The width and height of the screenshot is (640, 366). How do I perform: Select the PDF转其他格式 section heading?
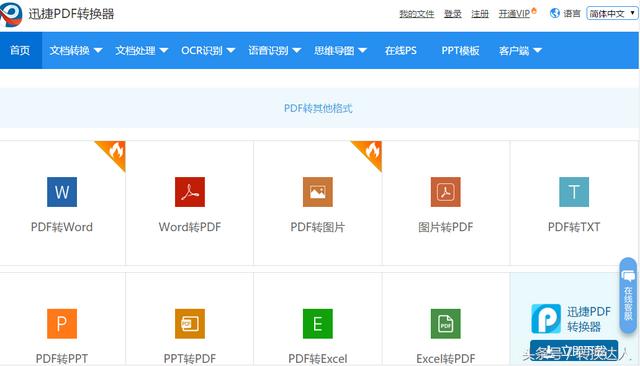click(x=318, y=109)
